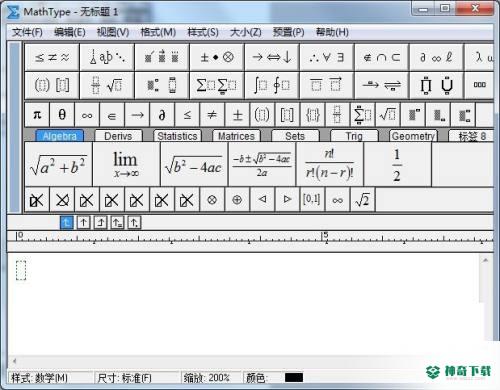The height and width of the screenshot is (390, 500).
Task: Insert the plus-minus symbol button
Action: (237, 115)
